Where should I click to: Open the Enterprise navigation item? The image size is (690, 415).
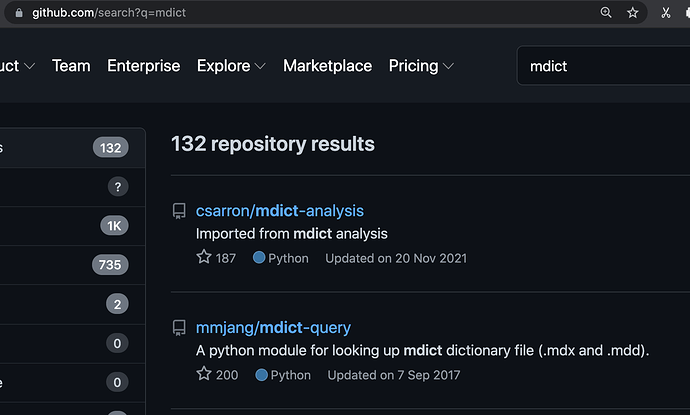pyautogui.click(x=143, y=66)
